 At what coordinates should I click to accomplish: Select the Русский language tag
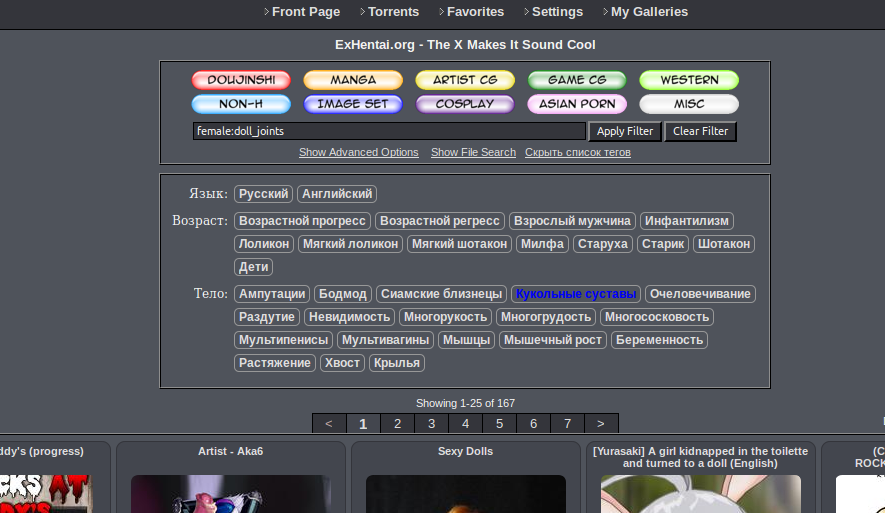tap(263, 194)
